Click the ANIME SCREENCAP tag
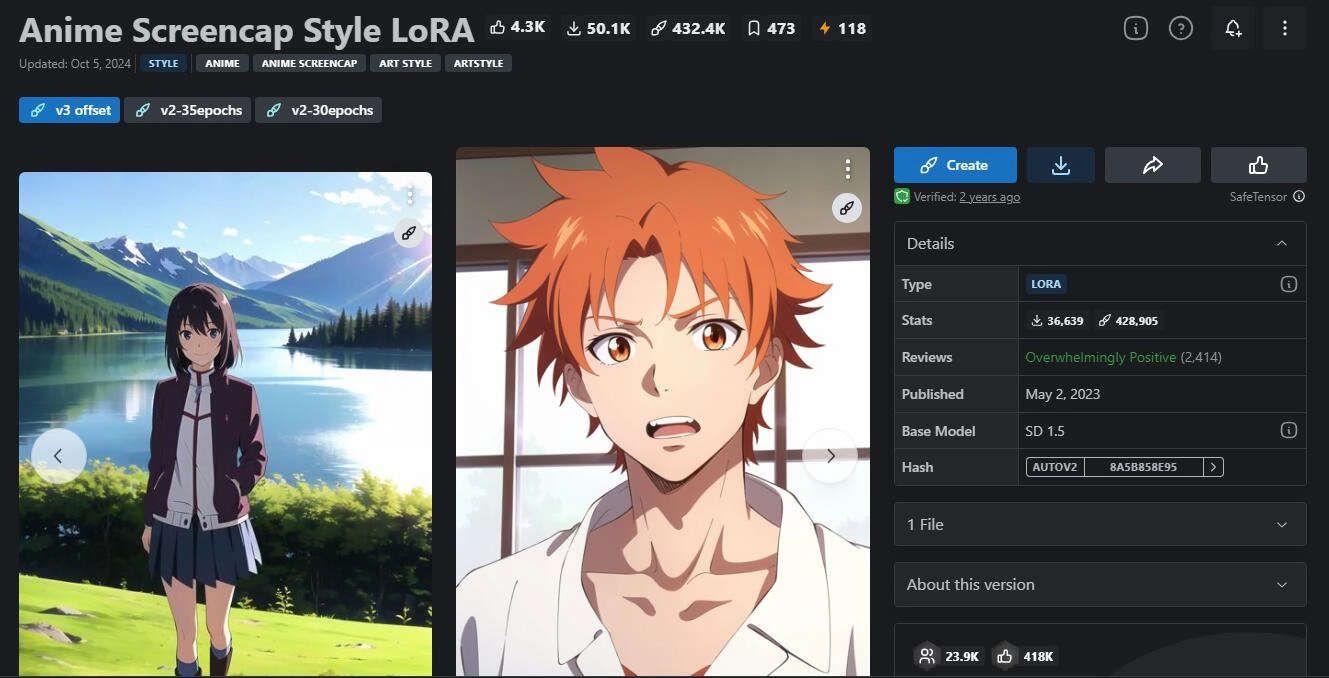The image size is (1329, 678). [309, 63]
